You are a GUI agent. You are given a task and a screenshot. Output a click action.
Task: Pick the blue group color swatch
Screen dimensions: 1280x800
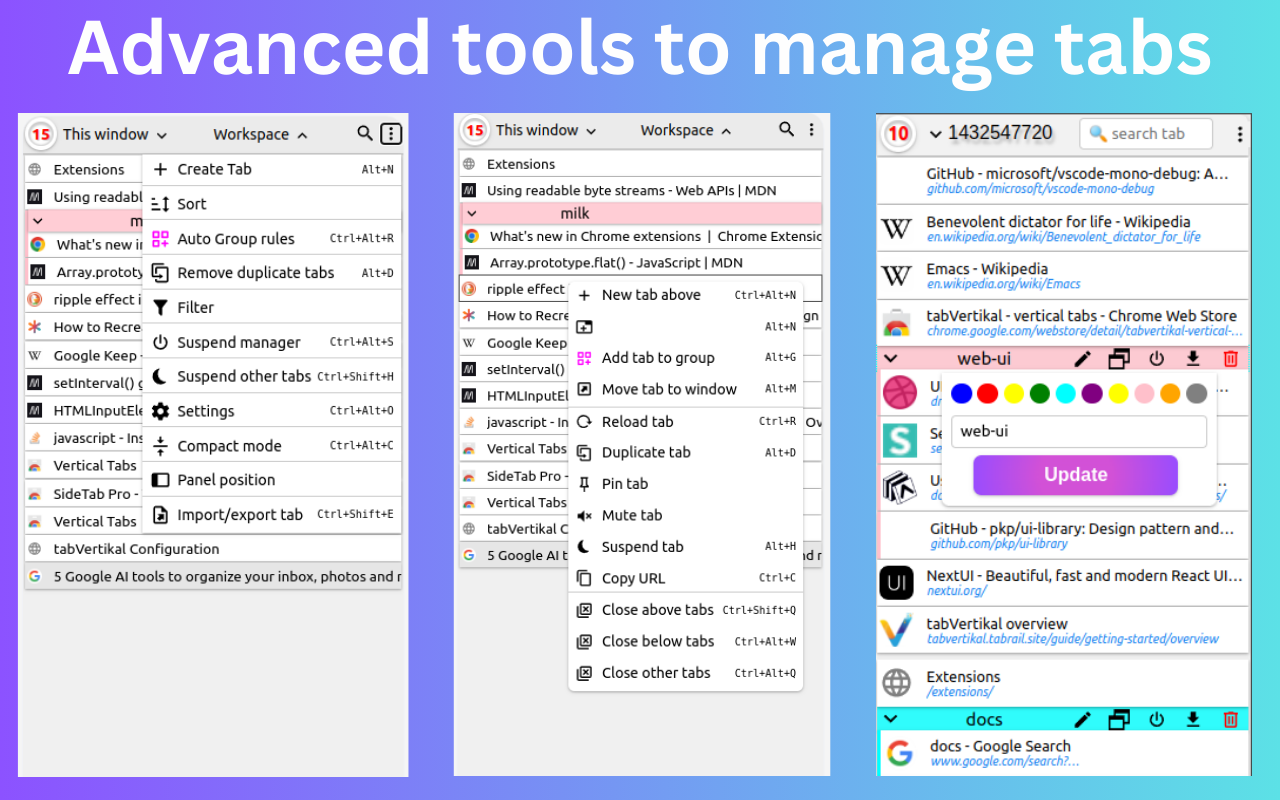click(962, 393)
